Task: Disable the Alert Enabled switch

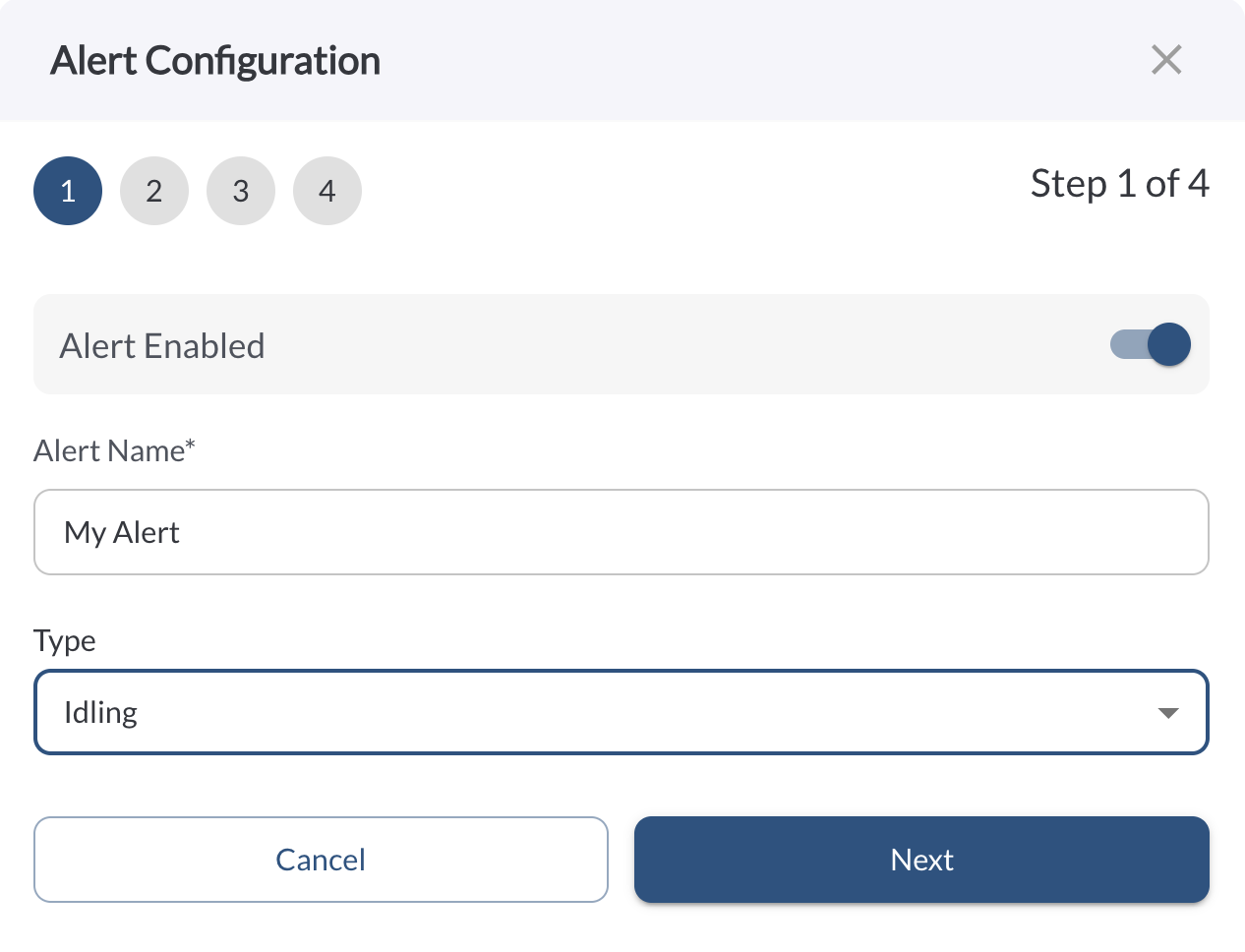Action: click(1151, 344)
